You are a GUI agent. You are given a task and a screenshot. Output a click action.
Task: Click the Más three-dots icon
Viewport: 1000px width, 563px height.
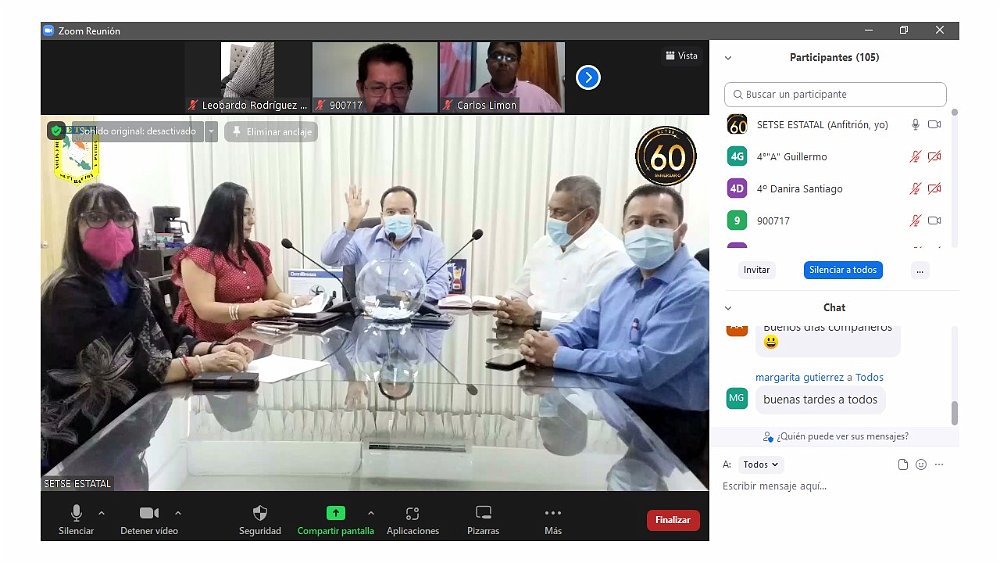tap(553, 513)
